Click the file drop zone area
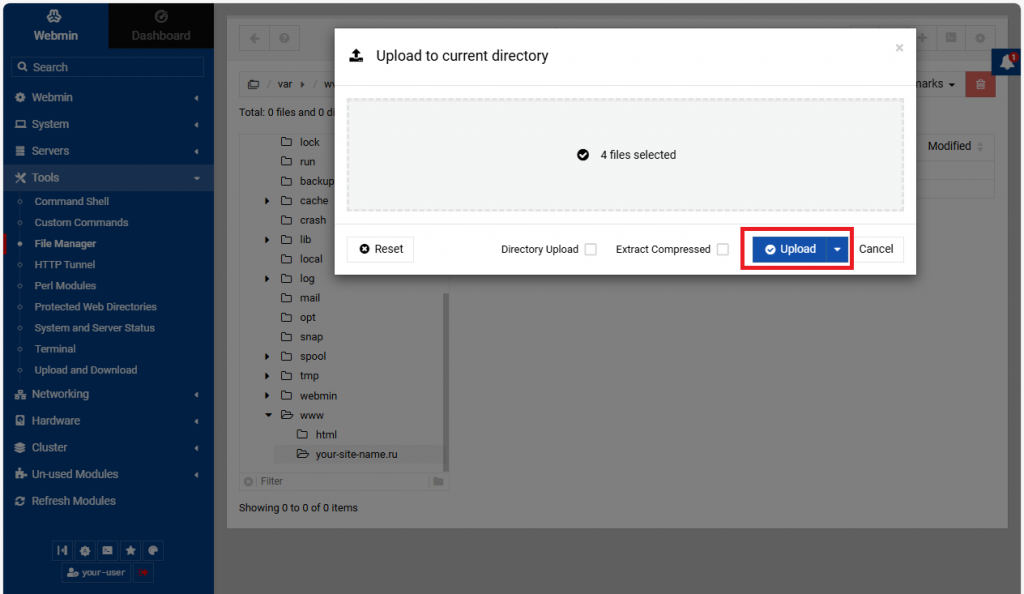1024x594 pixels. click(625, 155)
